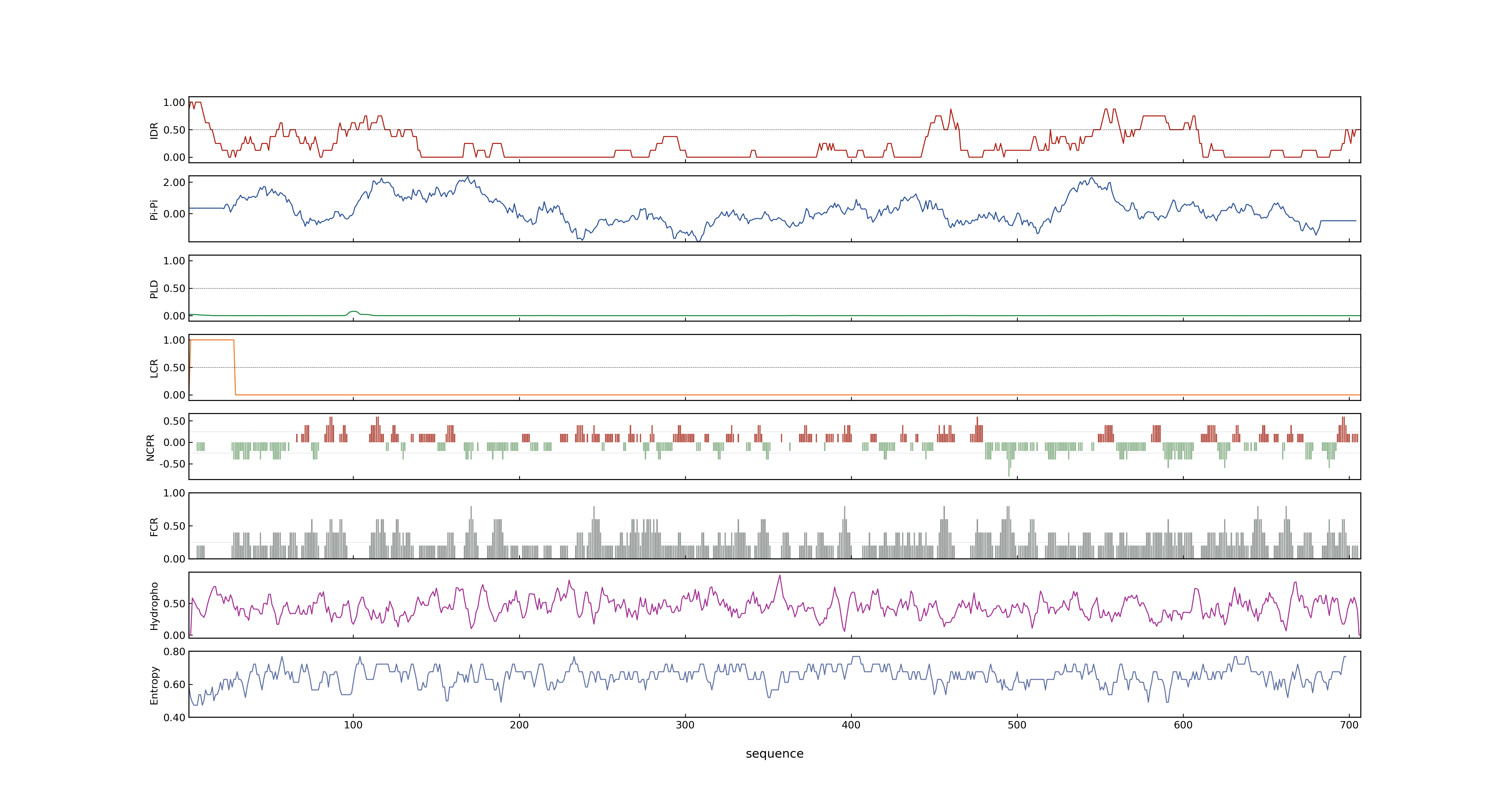This screenshot has height=806, width=1512.
Task: Click the 1.00 tick on PLD axis
Action: [x=174, y=261]
